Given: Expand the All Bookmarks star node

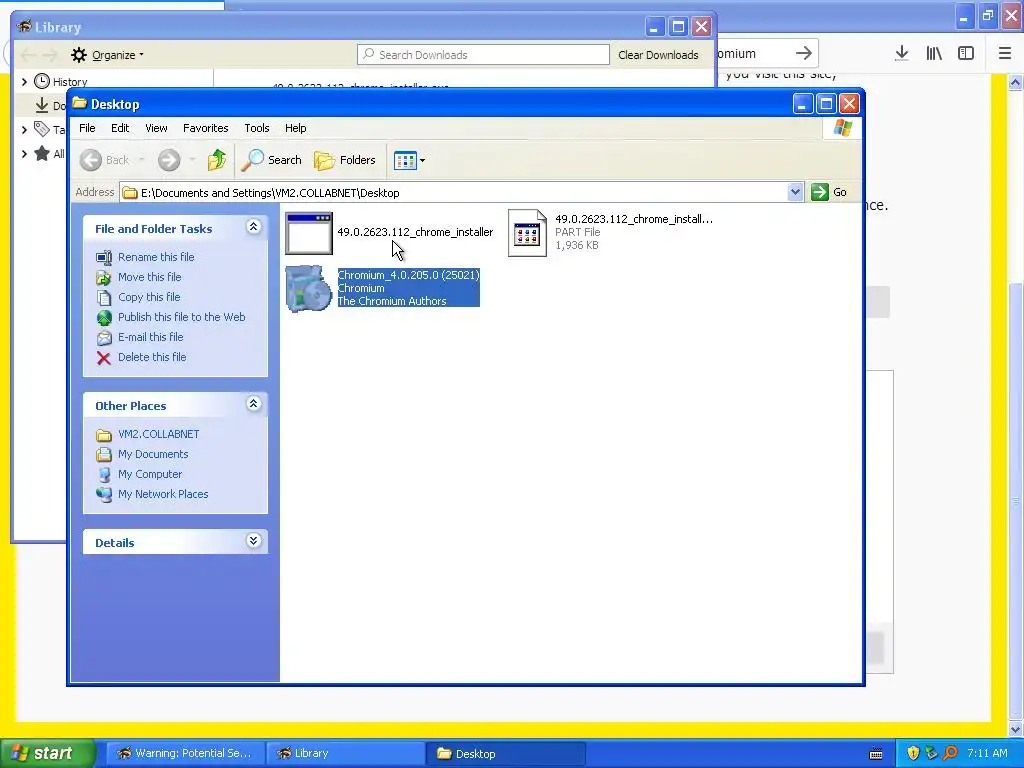Looking at the screenshot, I should click(25, 153).
